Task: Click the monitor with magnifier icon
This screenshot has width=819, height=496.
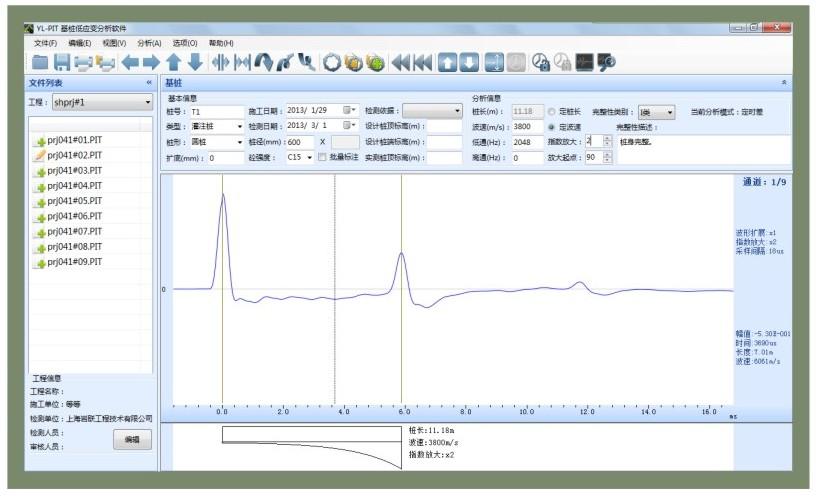Action: [606, 63]
